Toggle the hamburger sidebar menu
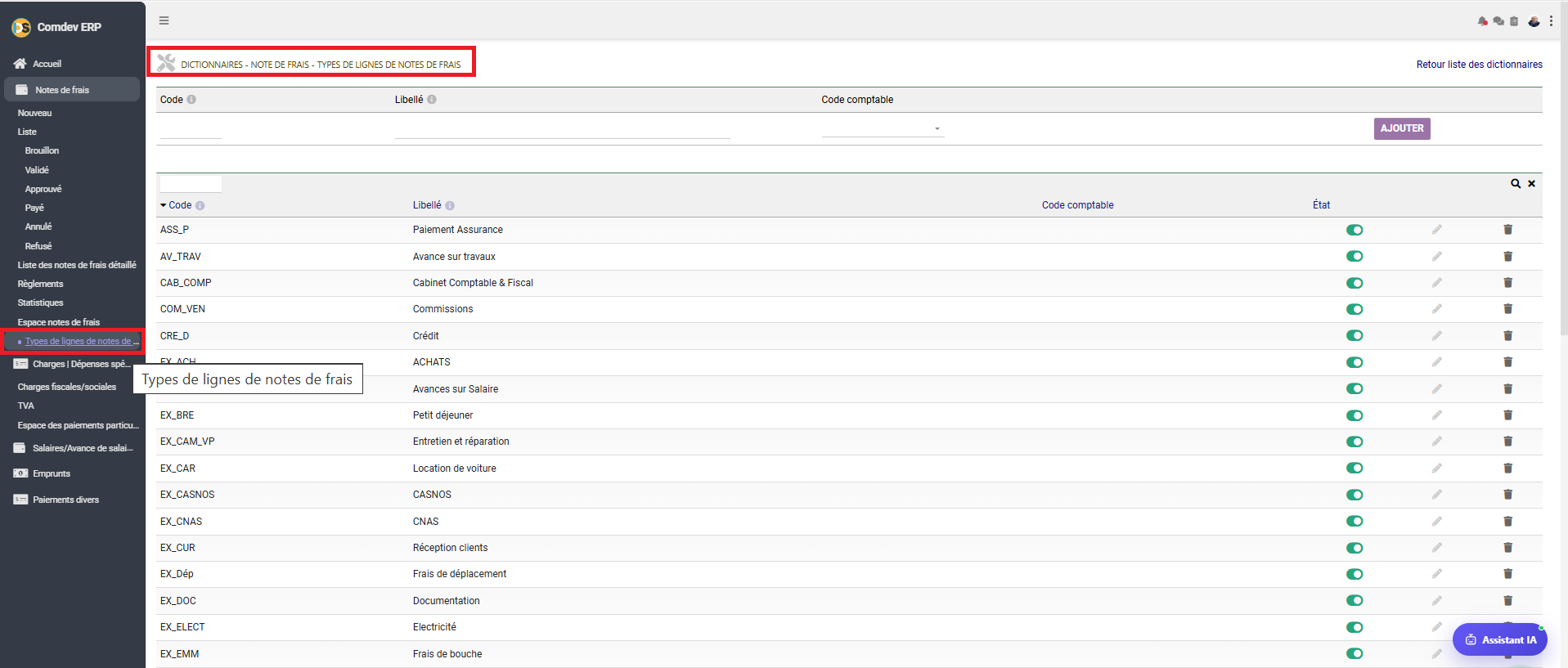 coord(164,20)
